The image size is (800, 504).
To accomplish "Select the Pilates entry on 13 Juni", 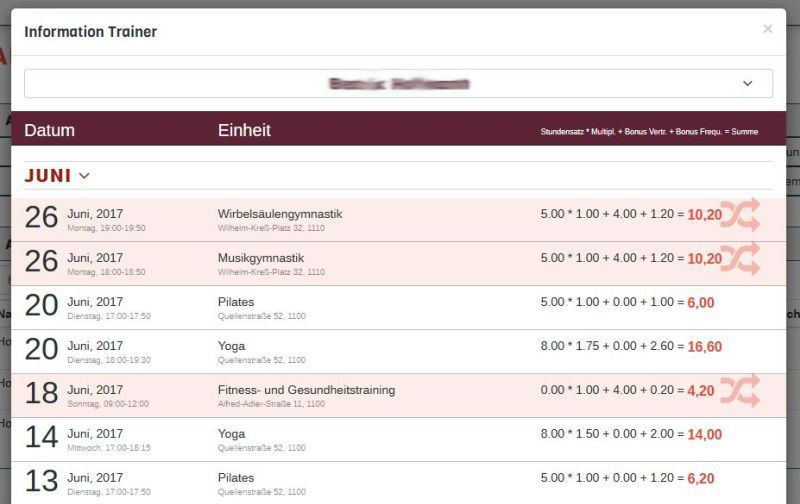I will 236,478.
